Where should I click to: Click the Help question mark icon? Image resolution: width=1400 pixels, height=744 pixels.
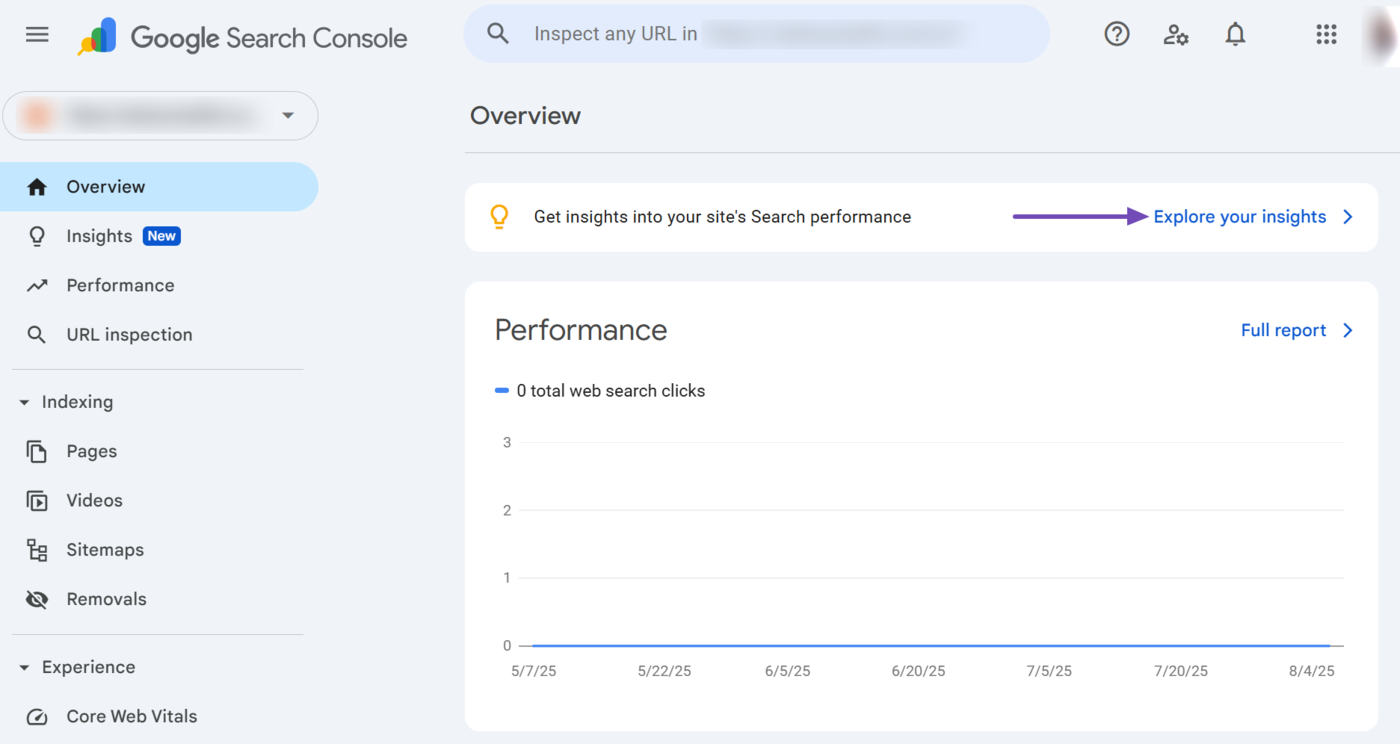coord(1116,34)
